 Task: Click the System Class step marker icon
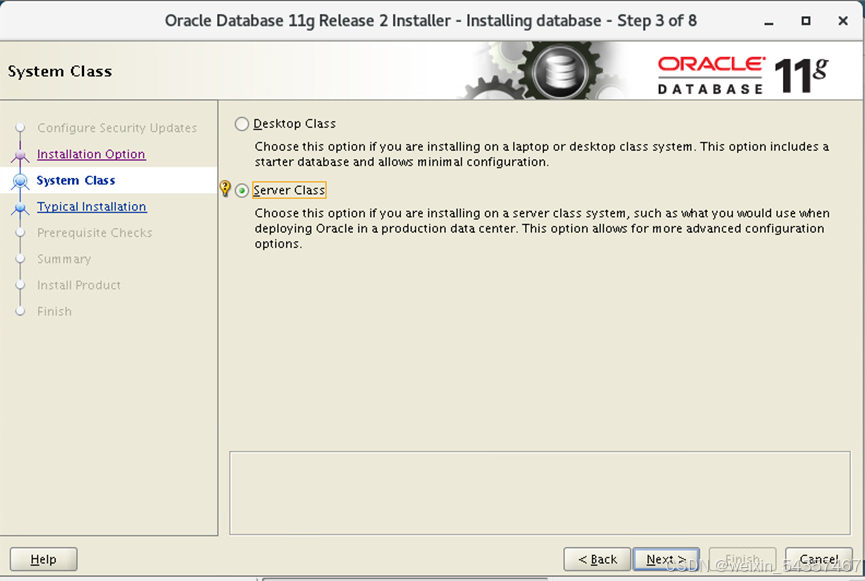click(x=19, y=181)
